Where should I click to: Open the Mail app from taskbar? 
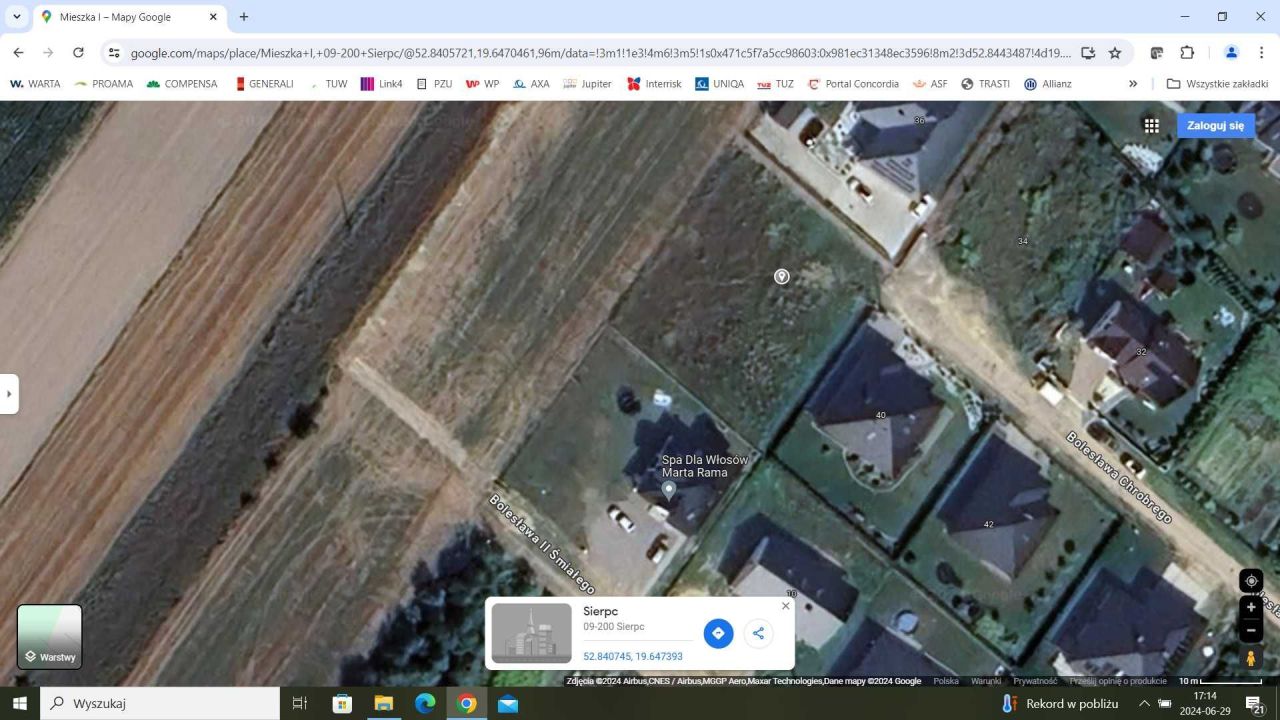[x=508, y=703]
